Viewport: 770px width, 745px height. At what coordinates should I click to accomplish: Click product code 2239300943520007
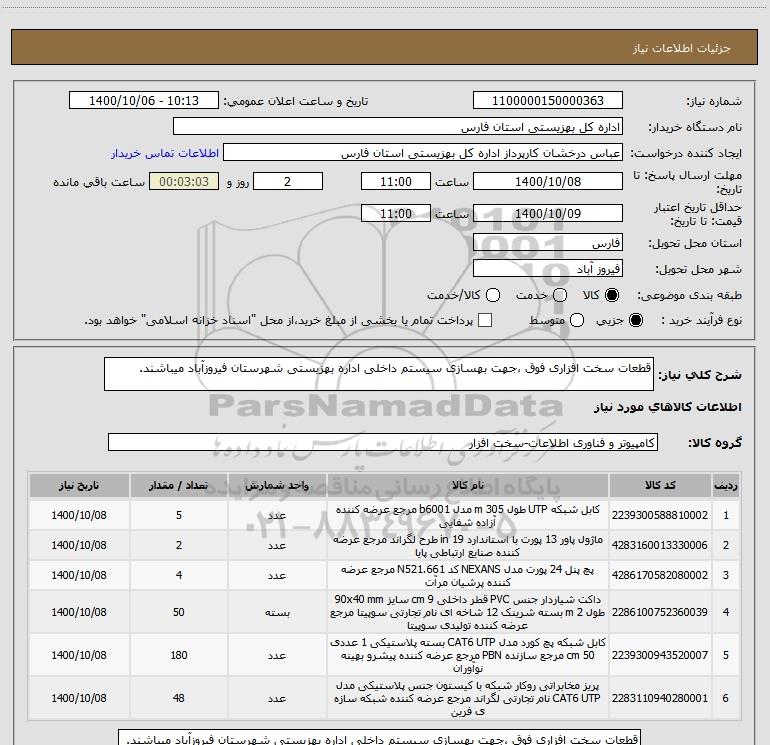click(660, 655)
